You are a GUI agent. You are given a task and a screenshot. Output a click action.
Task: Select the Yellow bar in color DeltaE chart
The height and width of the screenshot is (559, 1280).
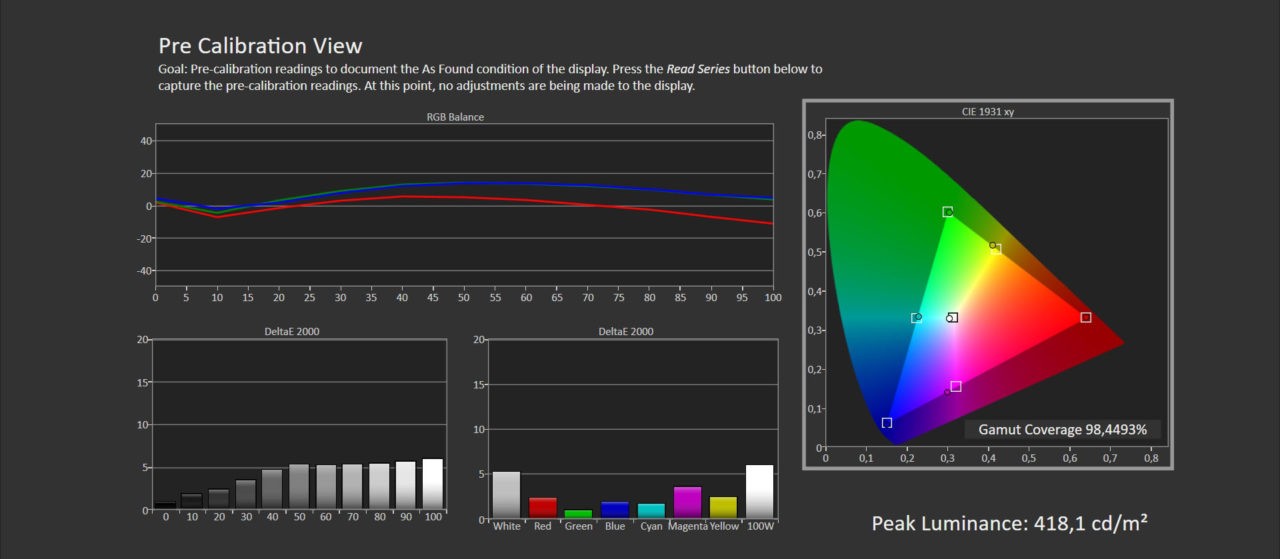(x=723, y=508)
